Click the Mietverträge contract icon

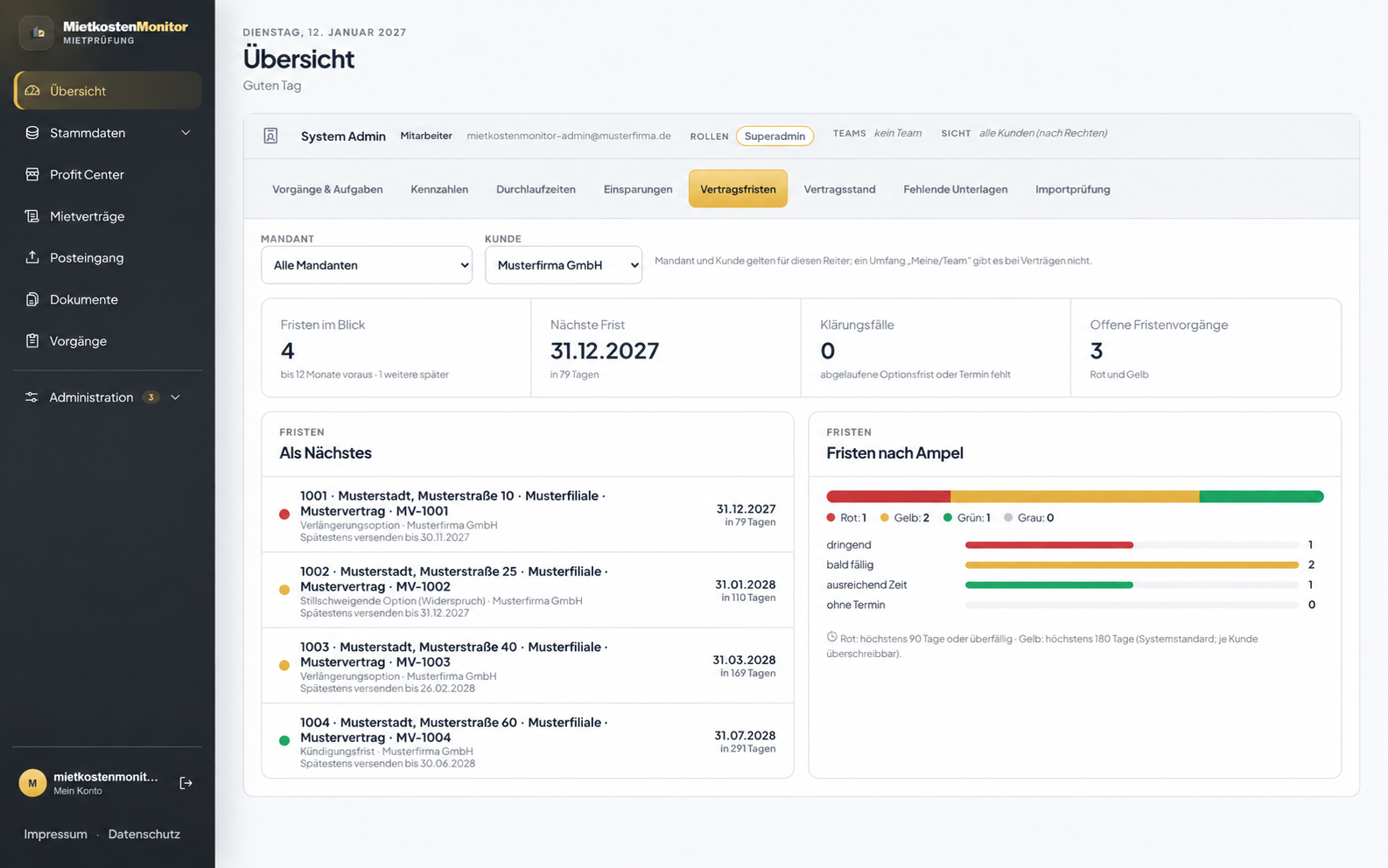(x=32, y=216)
